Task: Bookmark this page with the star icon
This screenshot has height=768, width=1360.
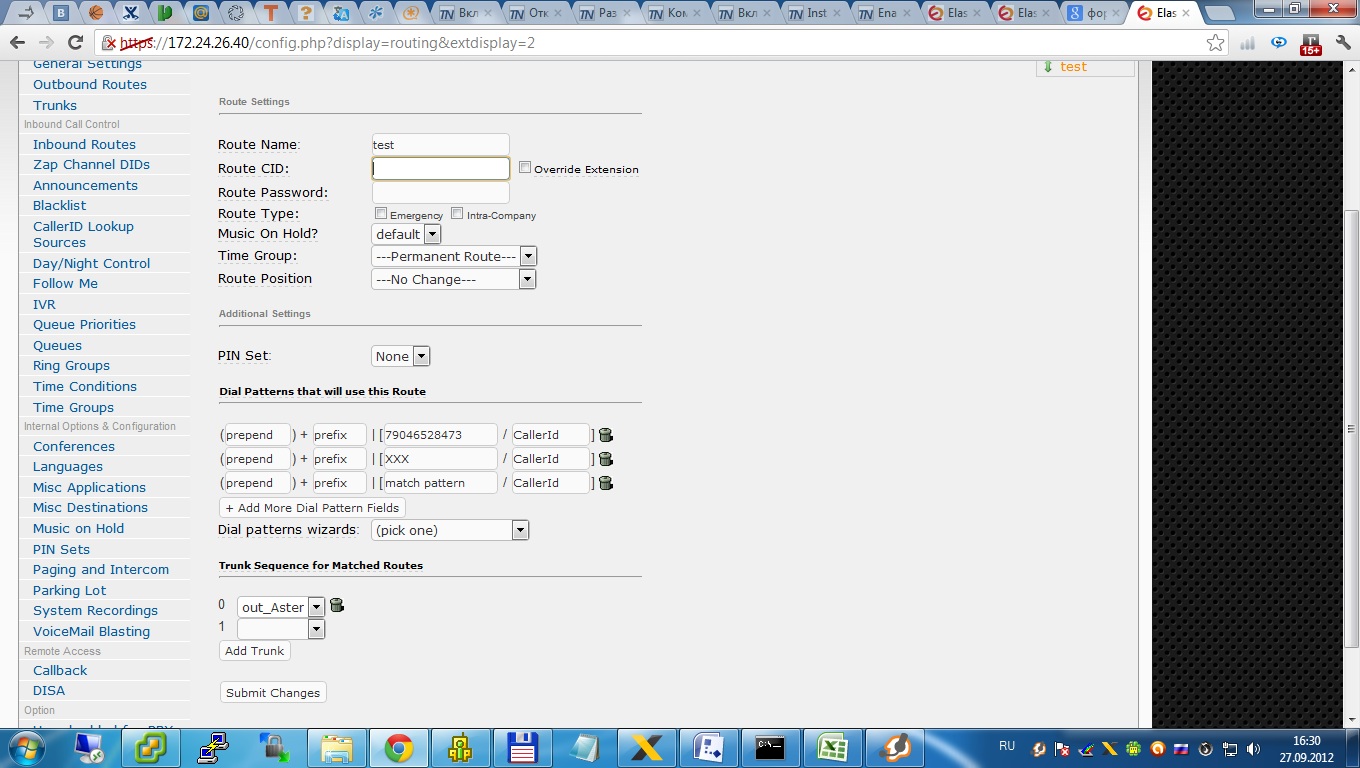Action: (x=1215, y=42)
